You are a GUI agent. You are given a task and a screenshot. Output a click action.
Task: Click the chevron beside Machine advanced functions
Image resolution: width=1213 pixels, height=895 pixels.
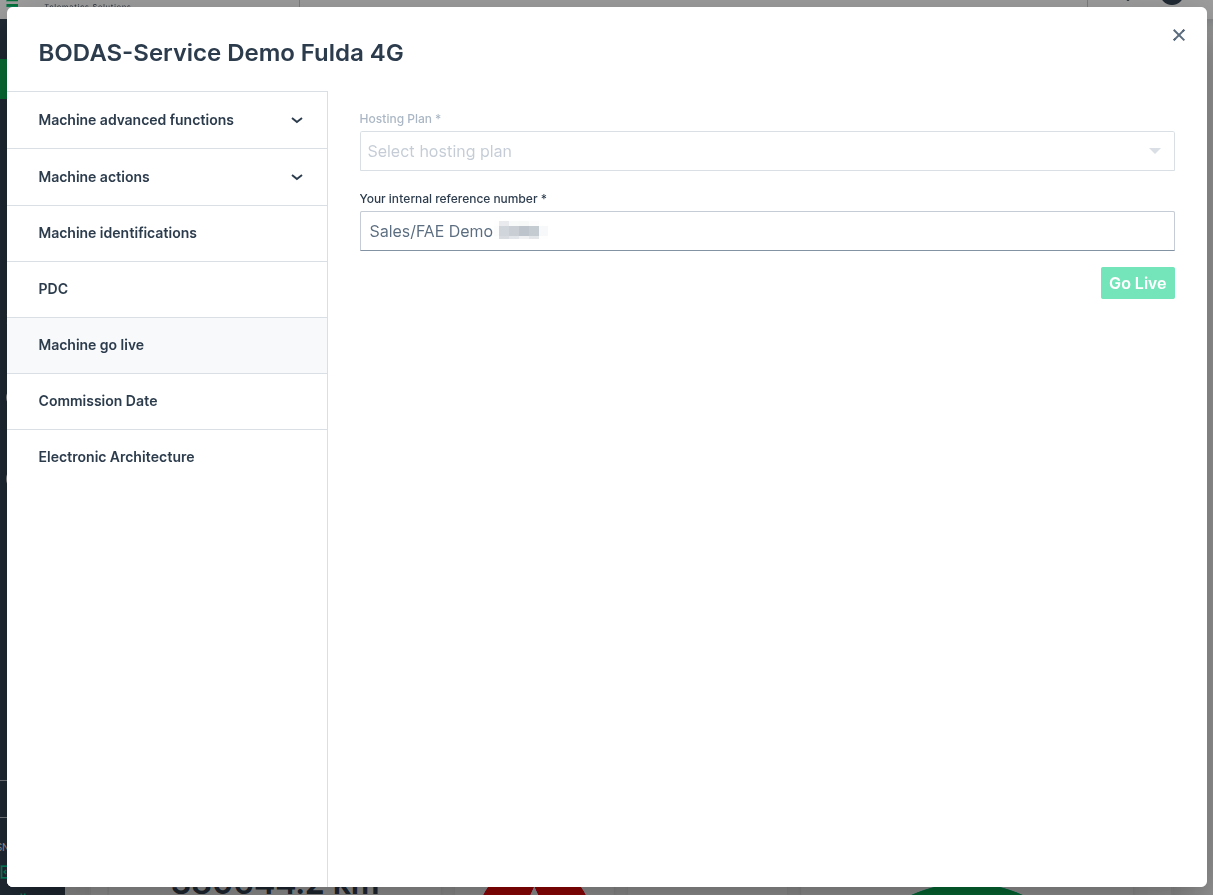click(x=297, y=120)
